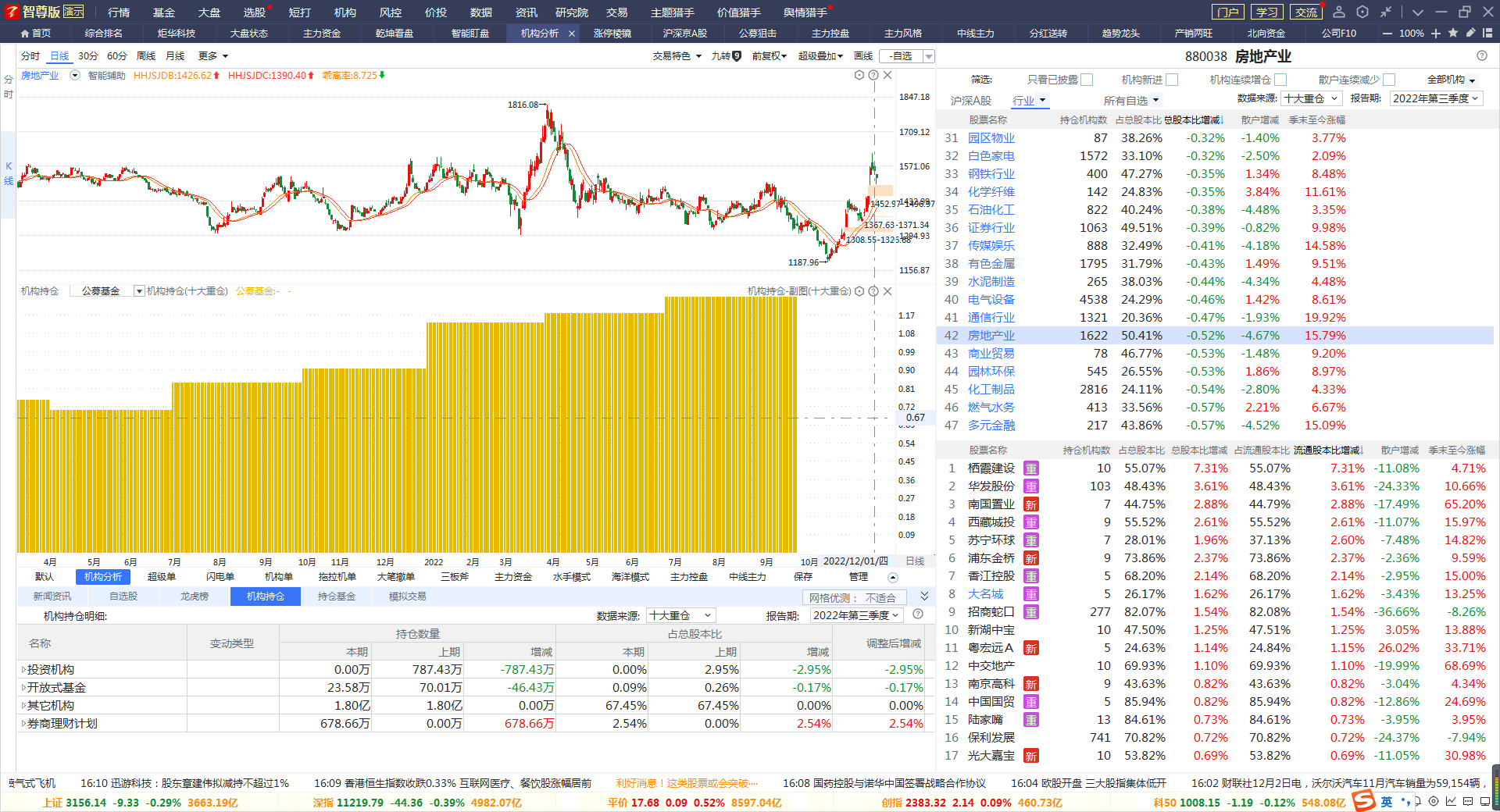Click the help icon next to 房地产业 title
The height and width of the screenshot is (812, 1500).
pyautogui.click(x=1482, y=55)
